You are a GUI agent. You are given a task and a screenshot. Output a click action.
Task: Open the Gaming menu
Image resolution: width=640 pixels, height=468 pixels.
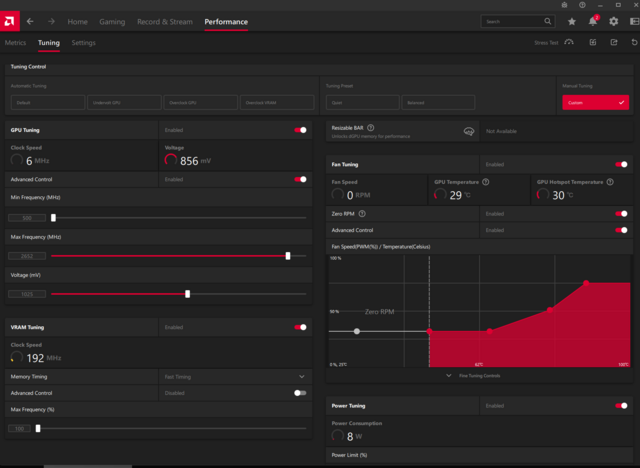point(113,21)
